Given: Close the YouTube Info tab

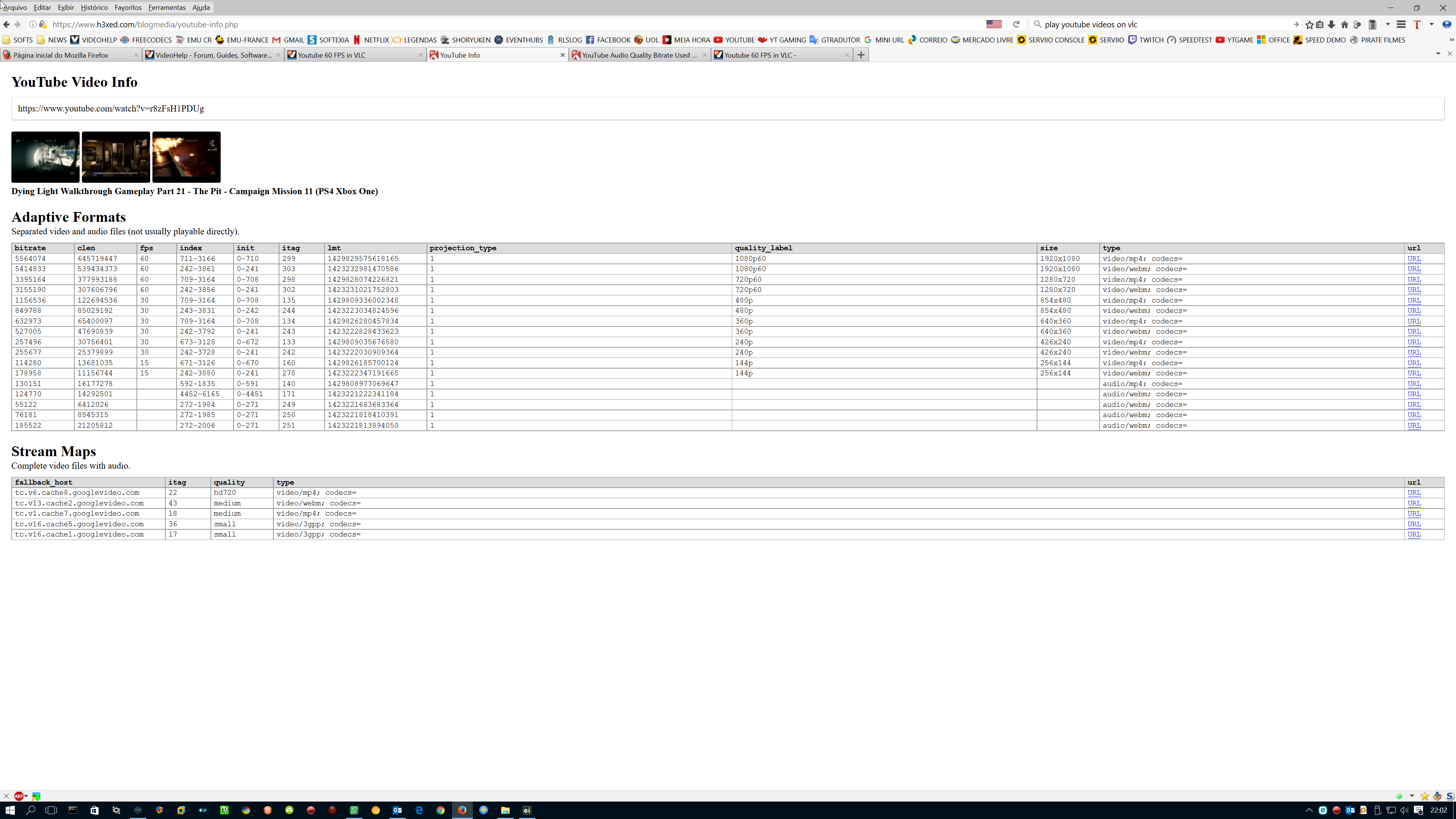Looking at the screenshot, I should coord(562,55).
